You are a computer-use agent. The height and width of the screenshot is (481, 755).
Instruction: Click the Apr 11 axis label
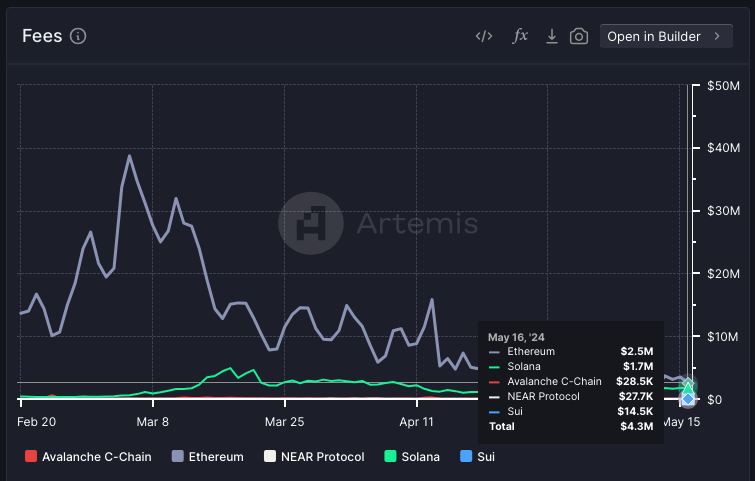pyautogui.click(x=417, y=422)
